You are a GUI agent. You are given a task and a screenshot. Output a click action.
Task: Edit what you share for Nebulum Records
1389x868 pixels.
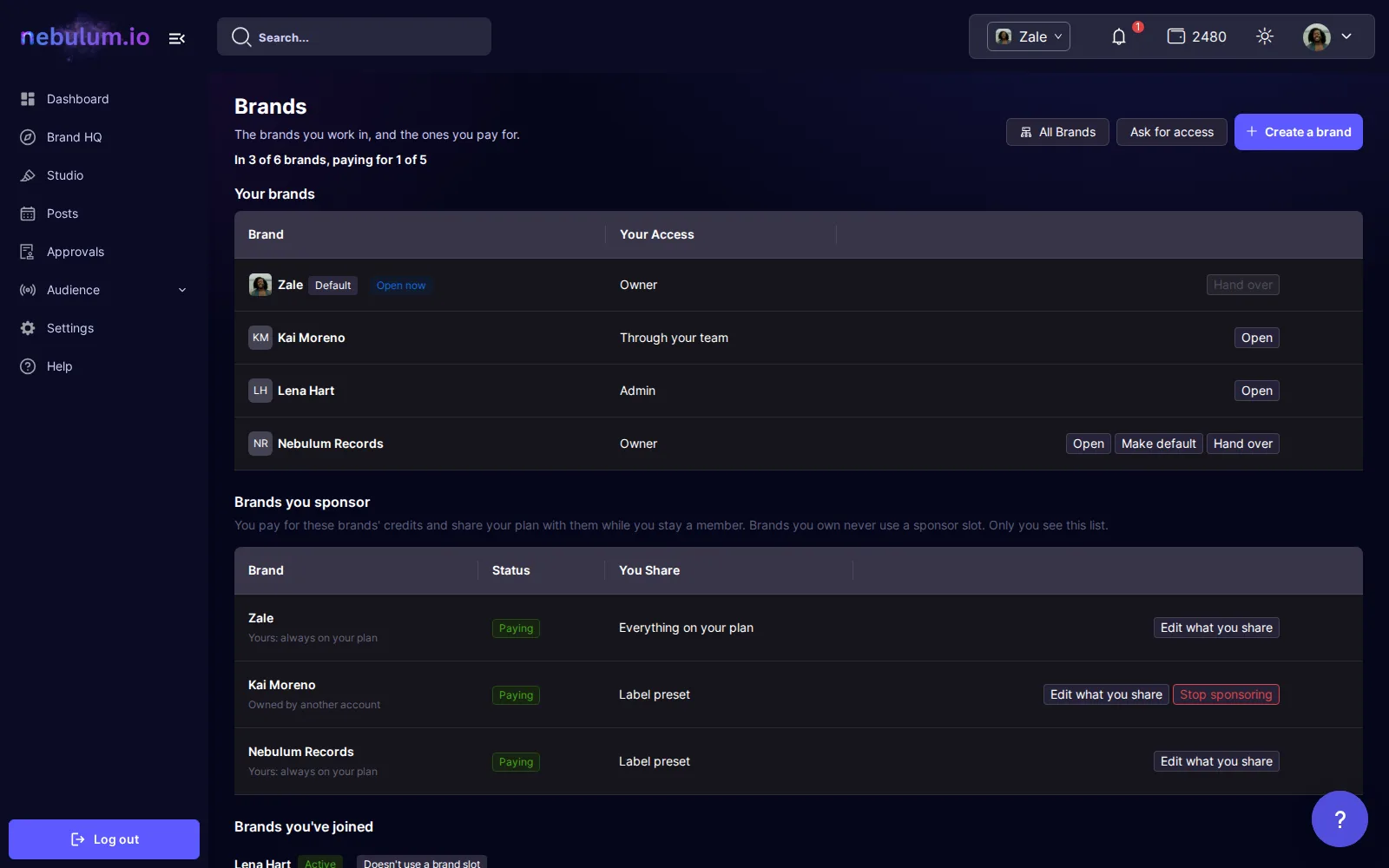click(x=1216, y=761)
